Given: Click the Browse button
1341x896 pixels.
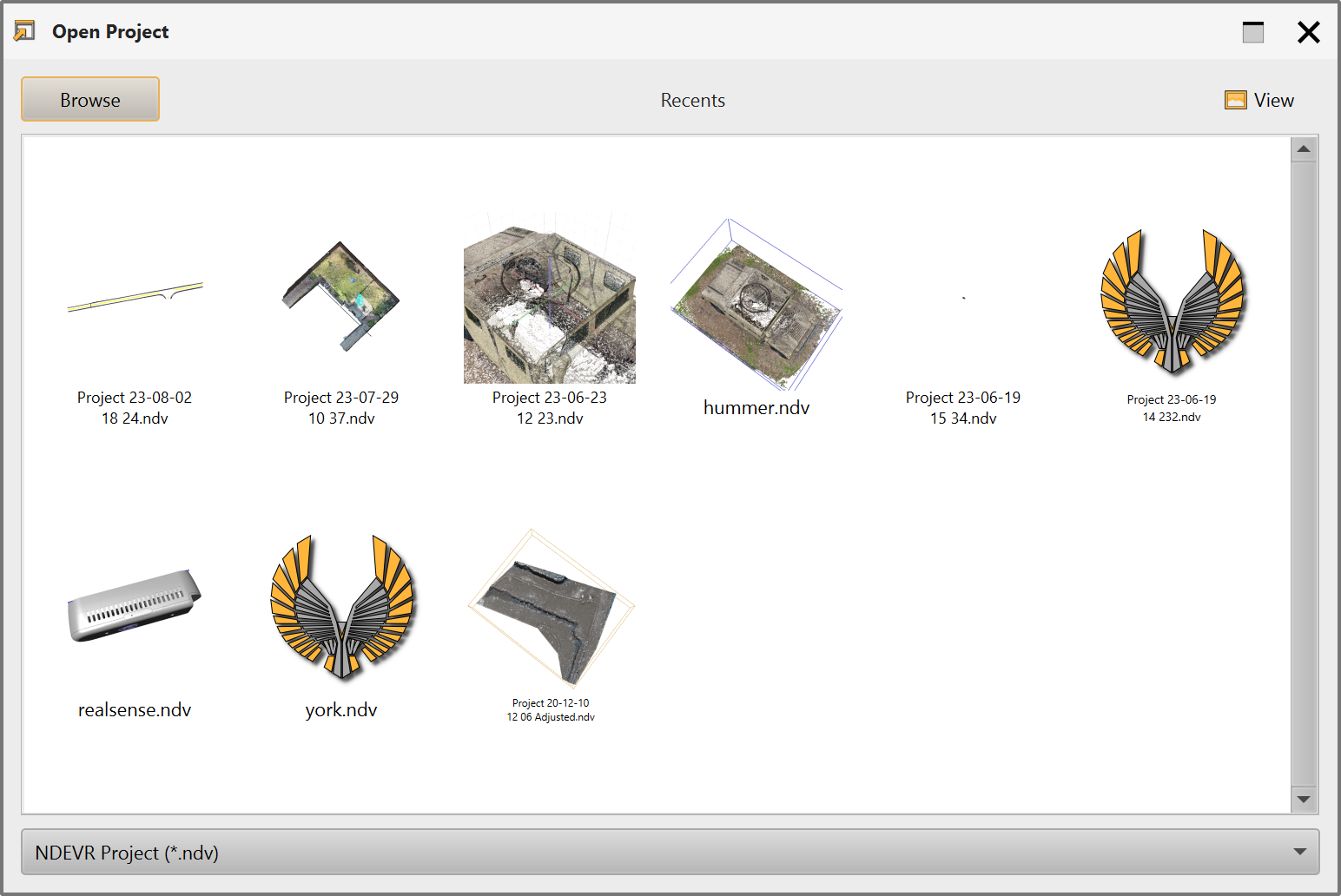Looking at the screenshot, I should pyautogui.click(x=90, y=100).
